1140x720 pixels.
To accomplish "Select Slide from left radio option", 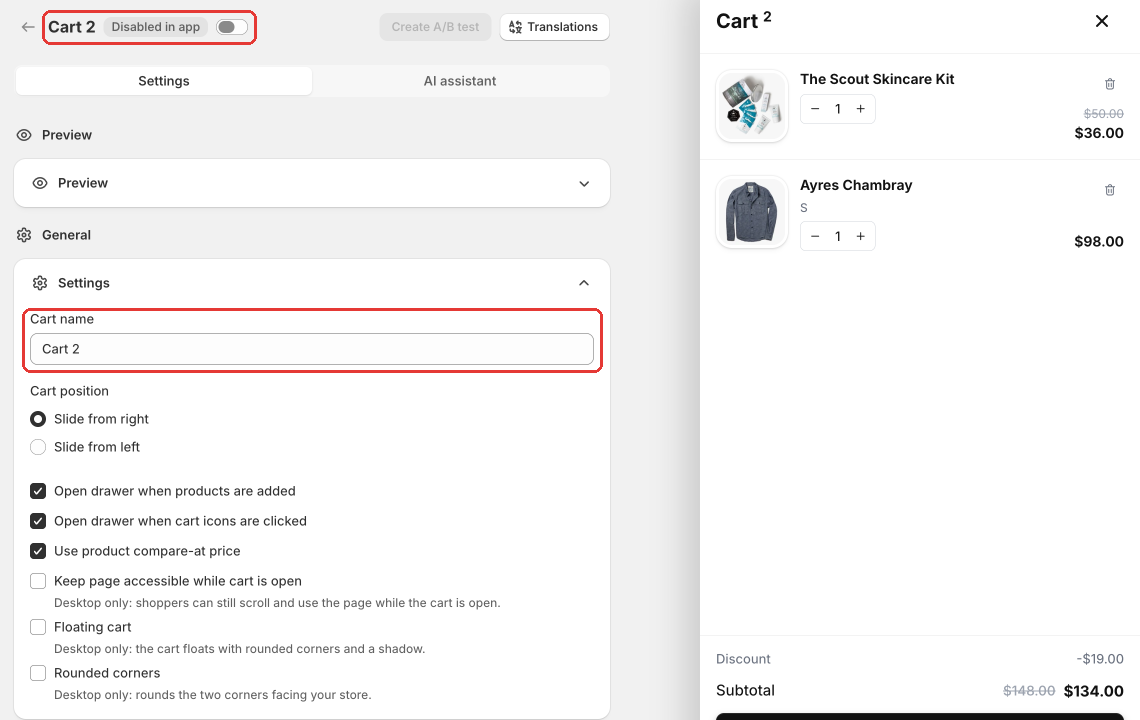I will pos(38,447).
